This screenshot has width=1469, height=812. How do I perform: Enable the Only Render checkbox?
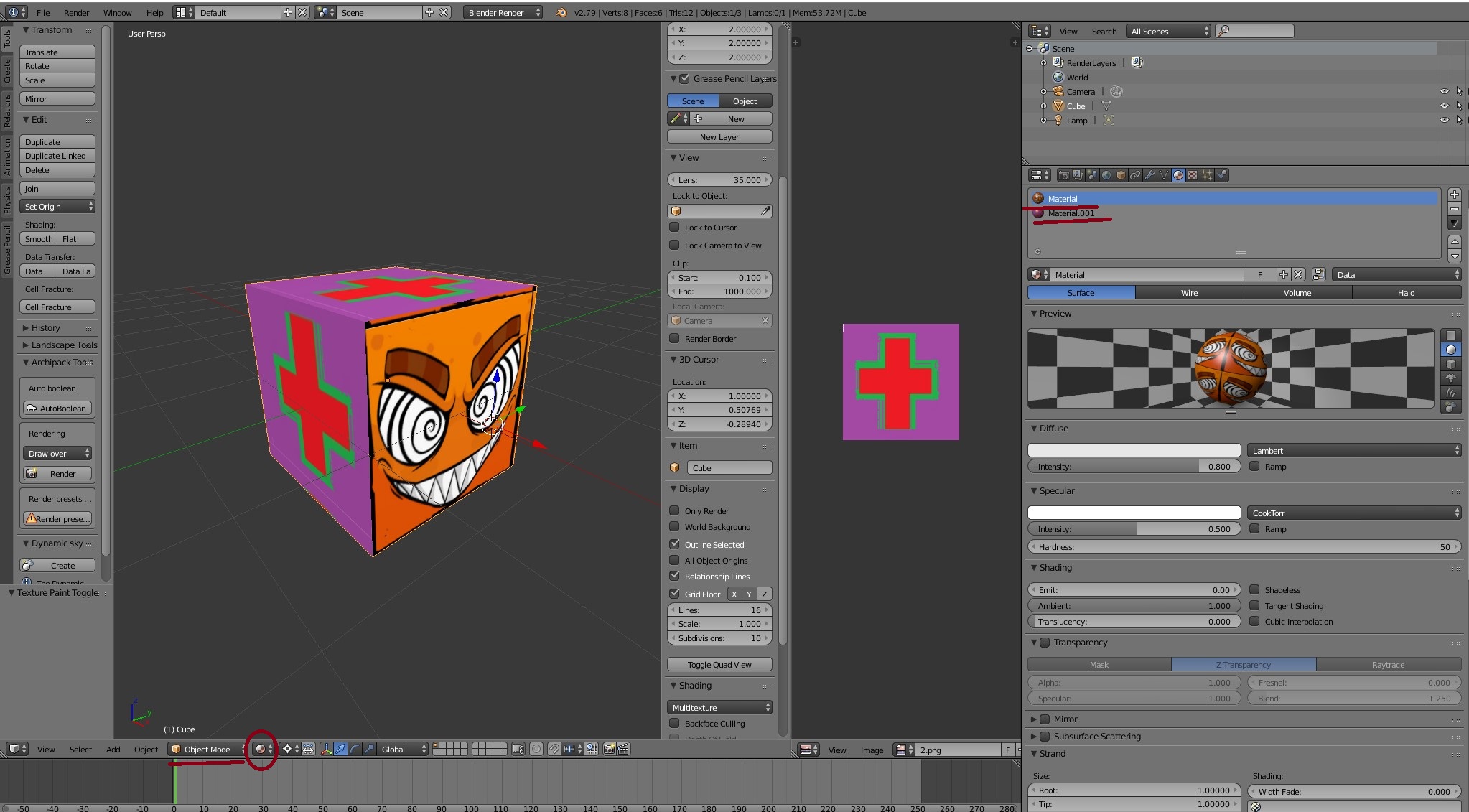674,510
